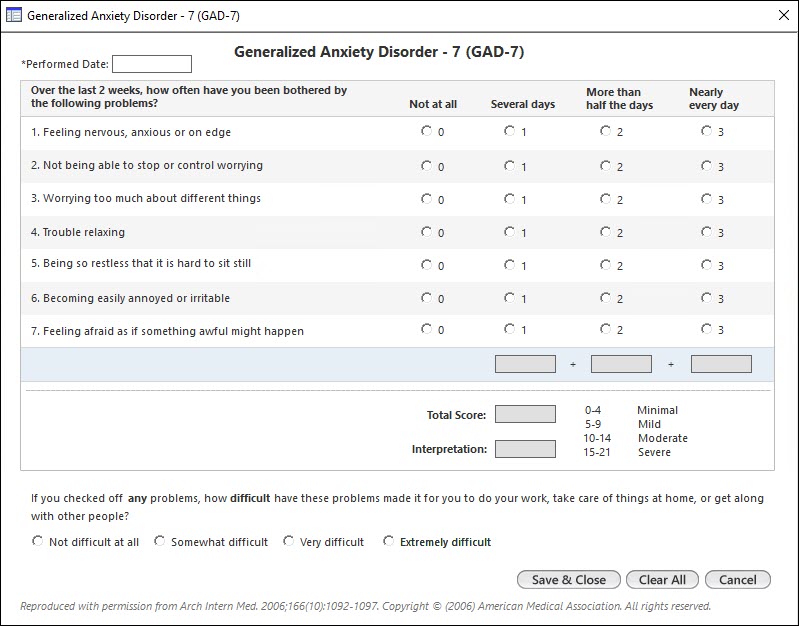Click the Cancel button
This screenshot has width=799, height=626.
(x=737, y=580)
